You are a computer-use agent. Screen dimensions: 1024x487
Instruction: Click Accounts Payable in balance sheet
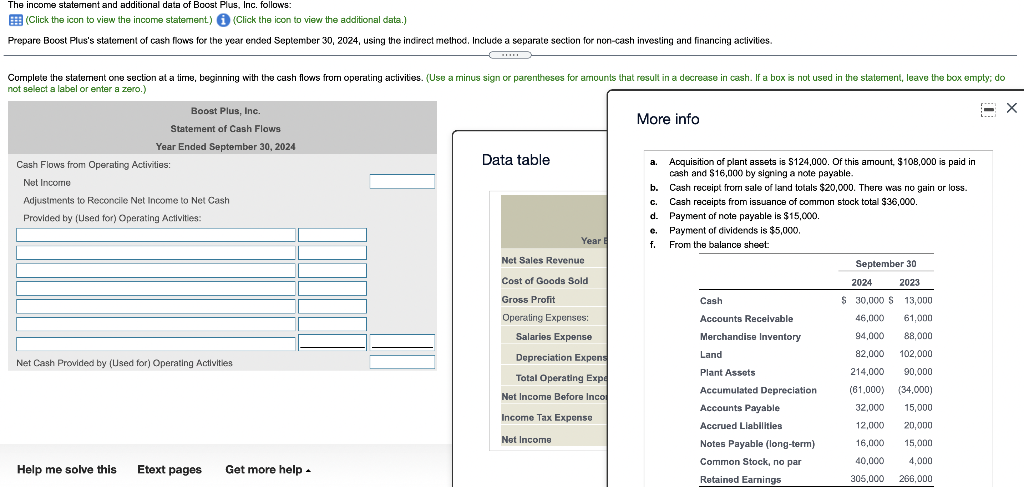coord(739,408)
